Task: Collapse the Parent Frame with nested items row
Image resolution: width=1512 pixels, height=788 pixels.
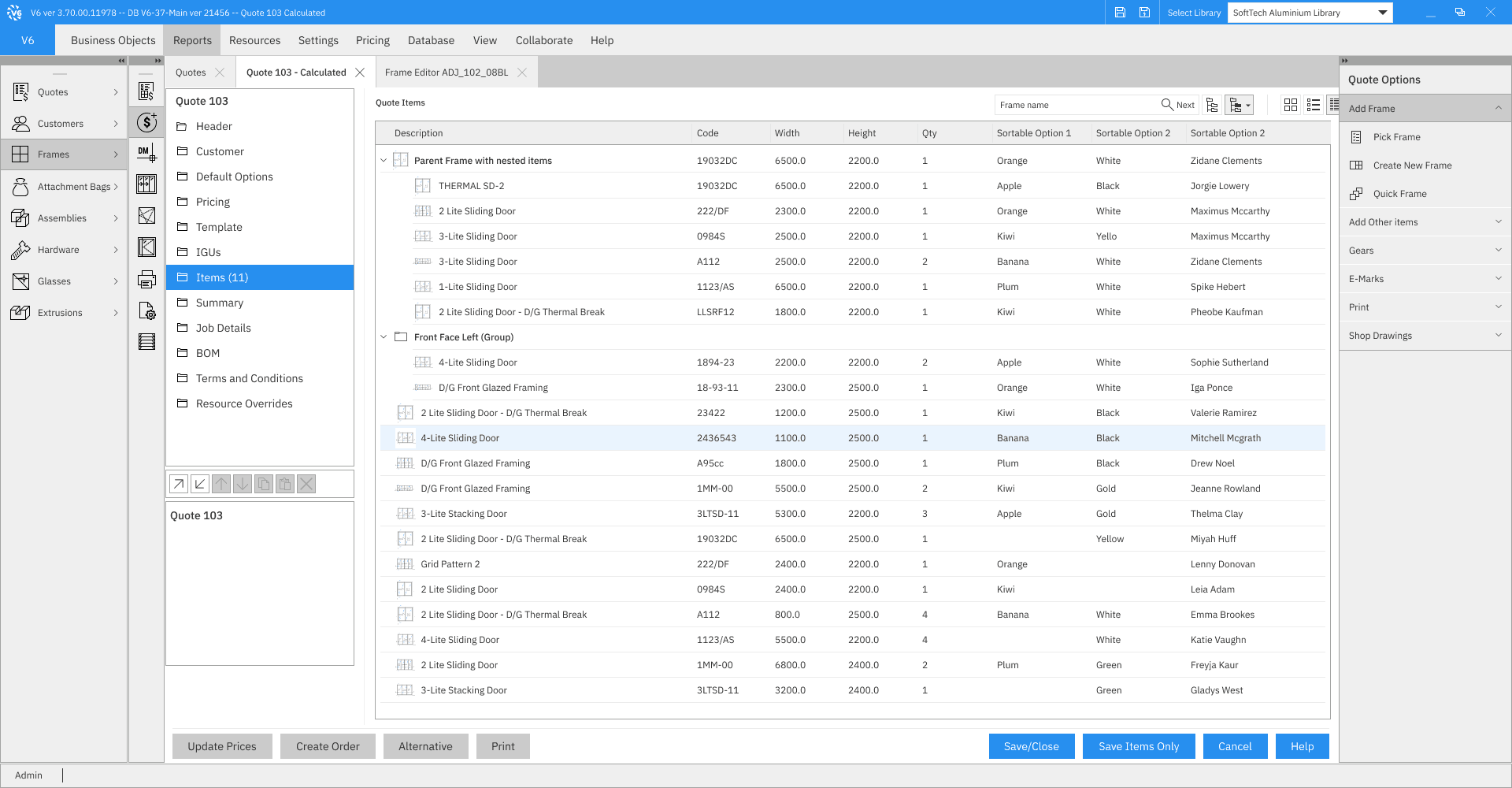Action: tap(384, 161)
